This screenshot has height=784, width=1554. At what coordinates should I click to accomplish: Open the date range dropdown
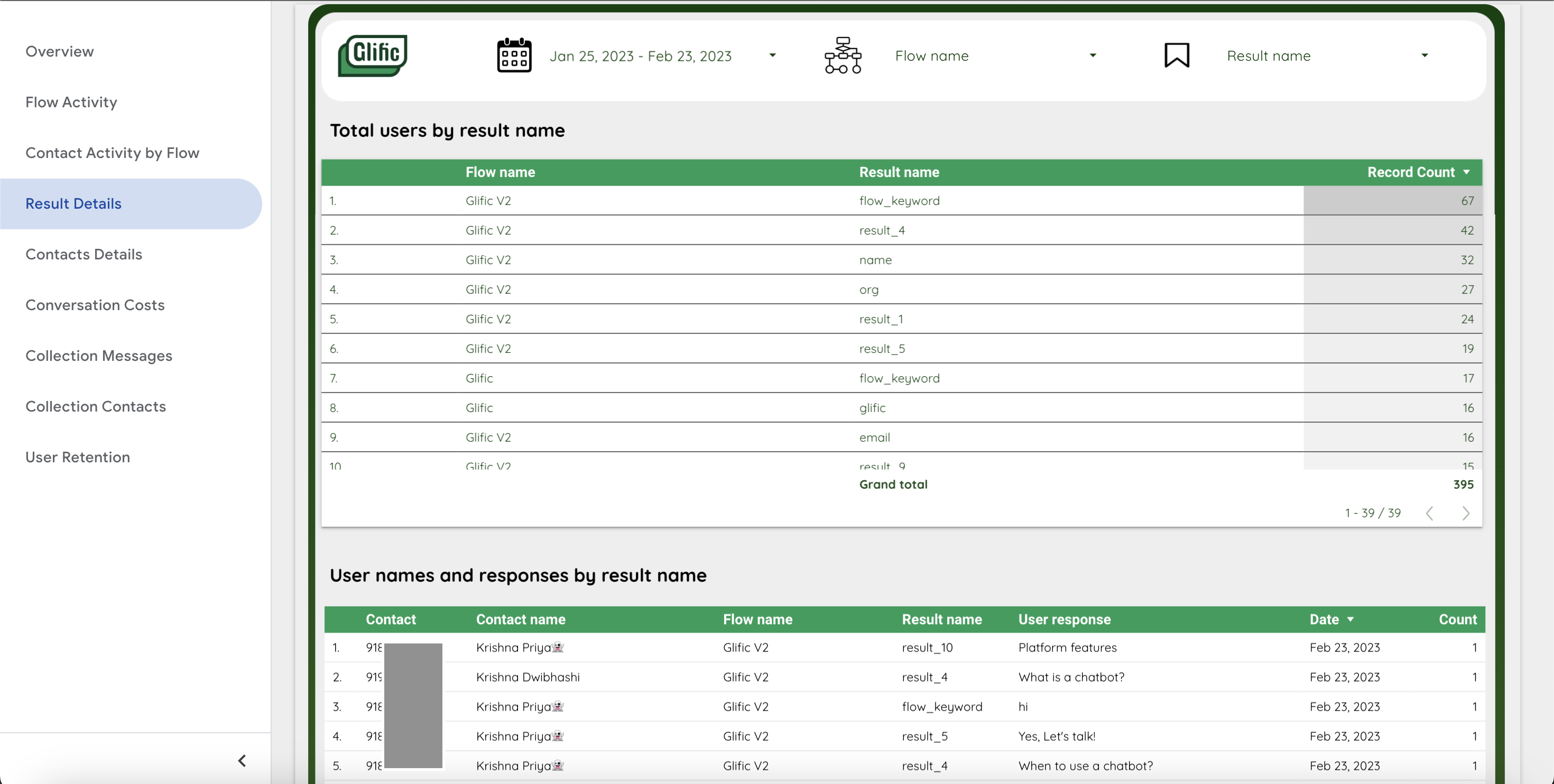click(772, 55)
